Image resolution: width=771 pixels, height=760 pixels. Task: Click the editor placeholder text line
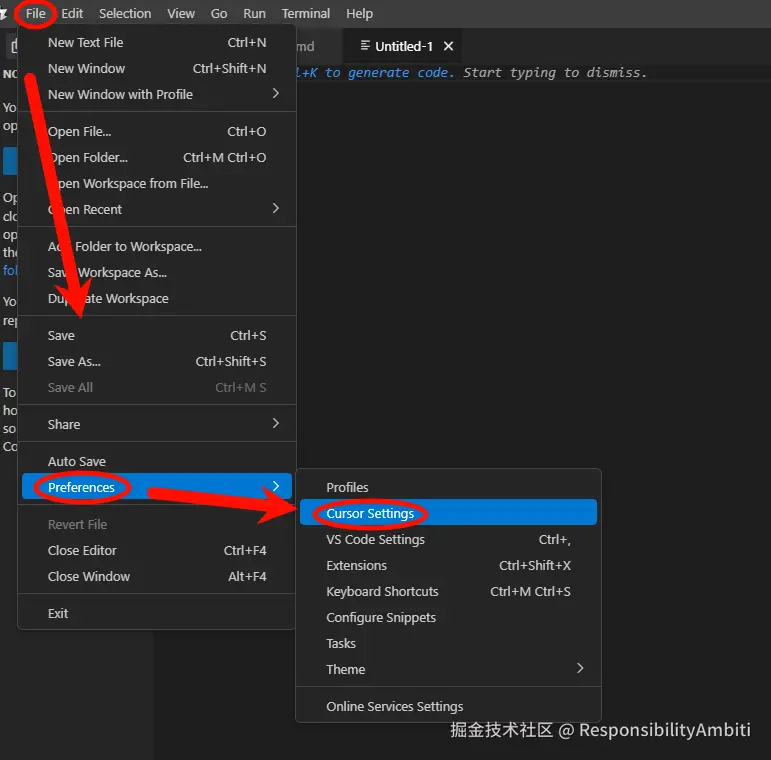471,73
